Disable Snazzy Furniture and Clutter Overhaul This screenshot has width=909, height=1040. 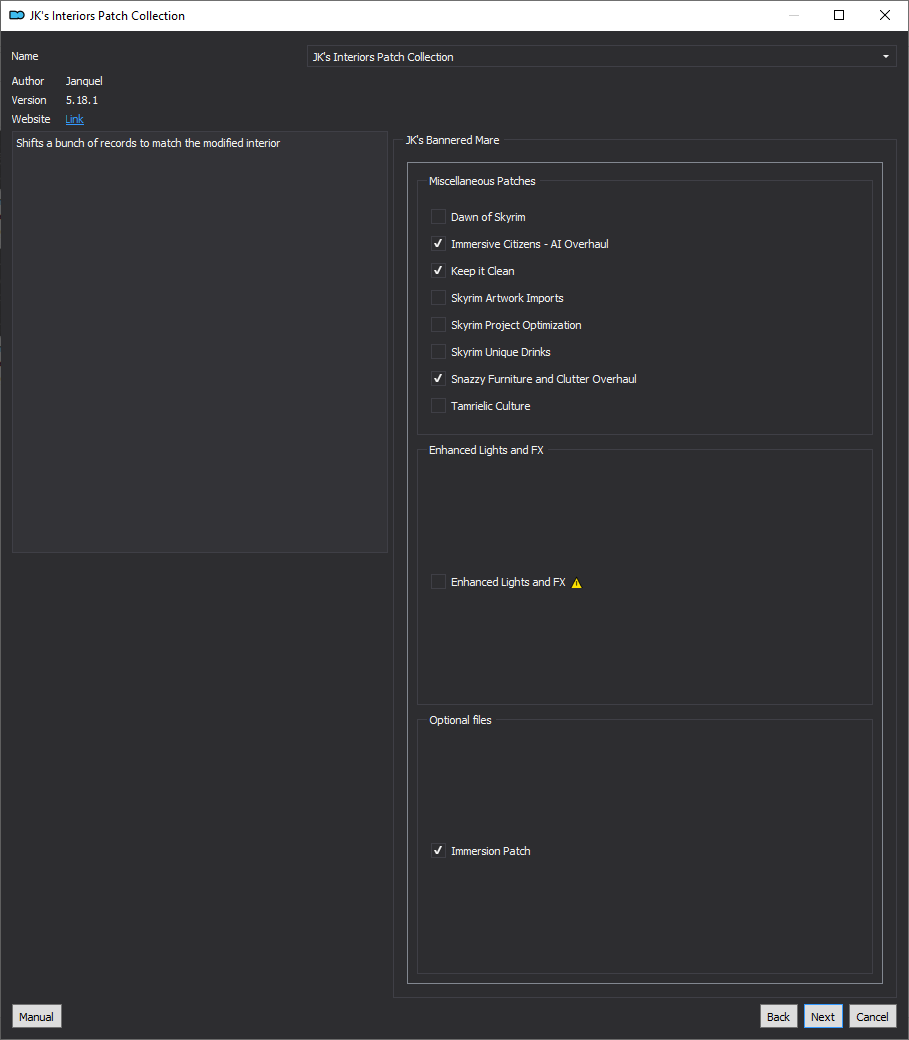tap(438, 379)
